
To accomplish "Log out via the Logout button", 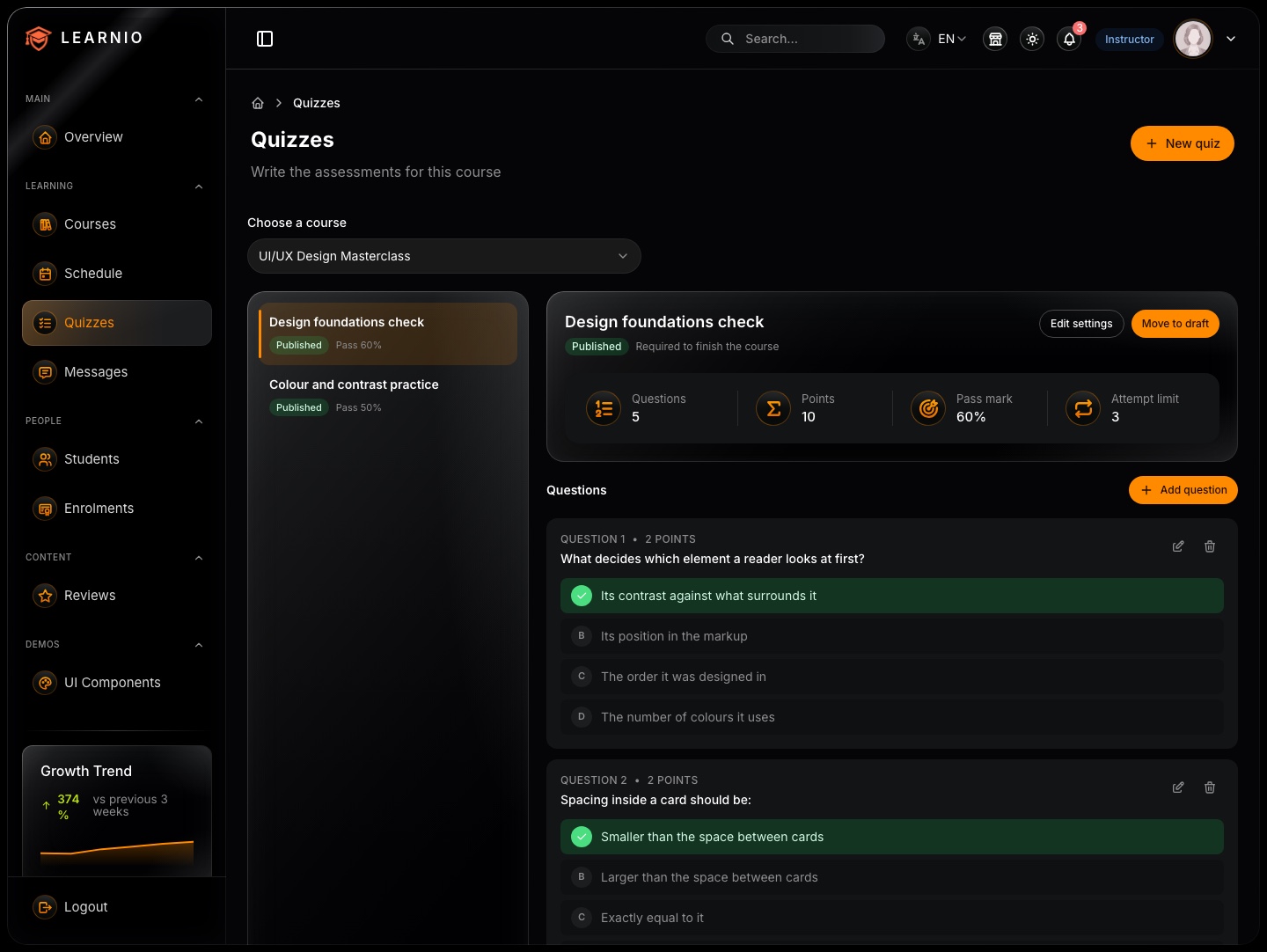I will click(117, 907).
